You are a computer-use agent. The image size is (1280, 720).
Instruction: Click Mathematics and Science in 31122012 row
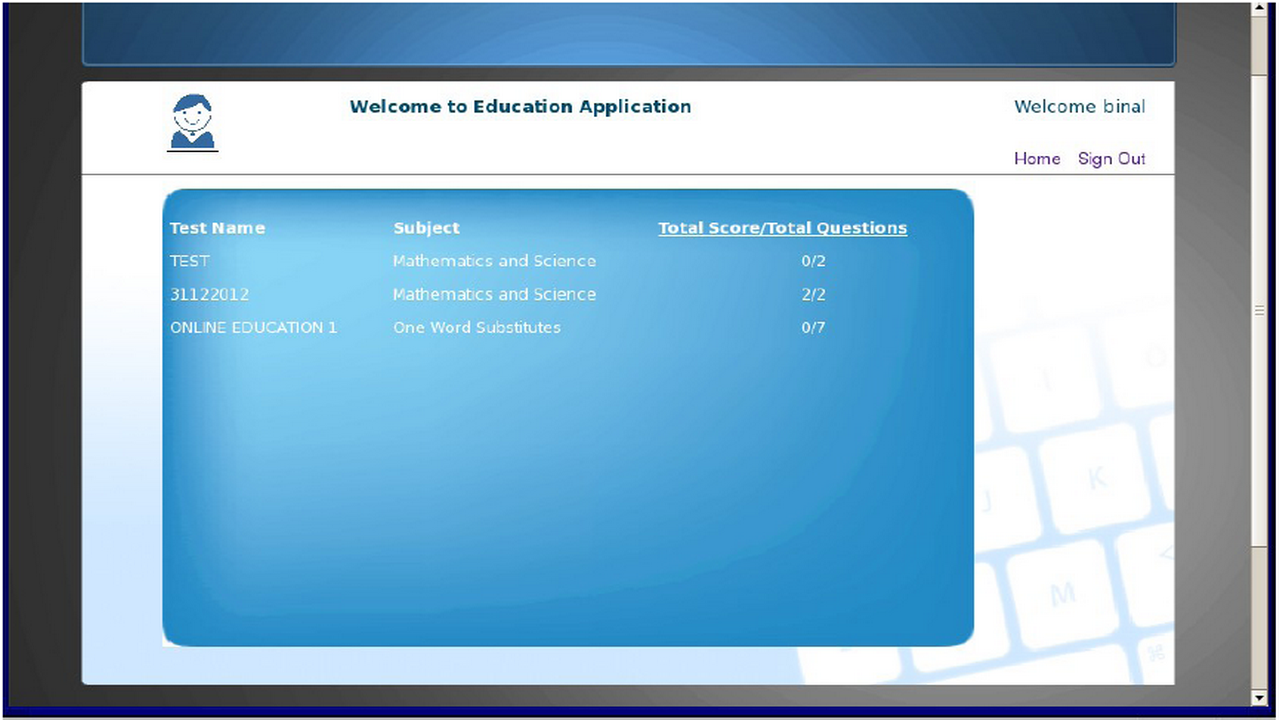click(x=494, y=295)
